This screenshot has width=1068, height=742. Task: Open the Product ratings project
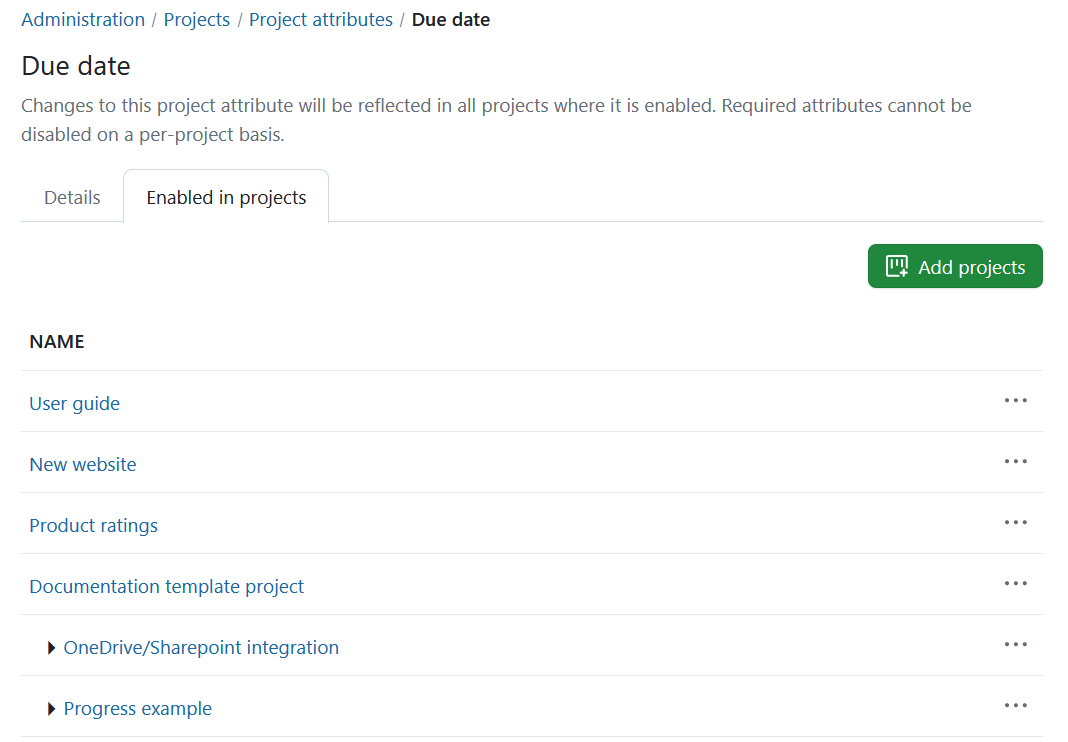pyautogui.click(x=93, y=525)
